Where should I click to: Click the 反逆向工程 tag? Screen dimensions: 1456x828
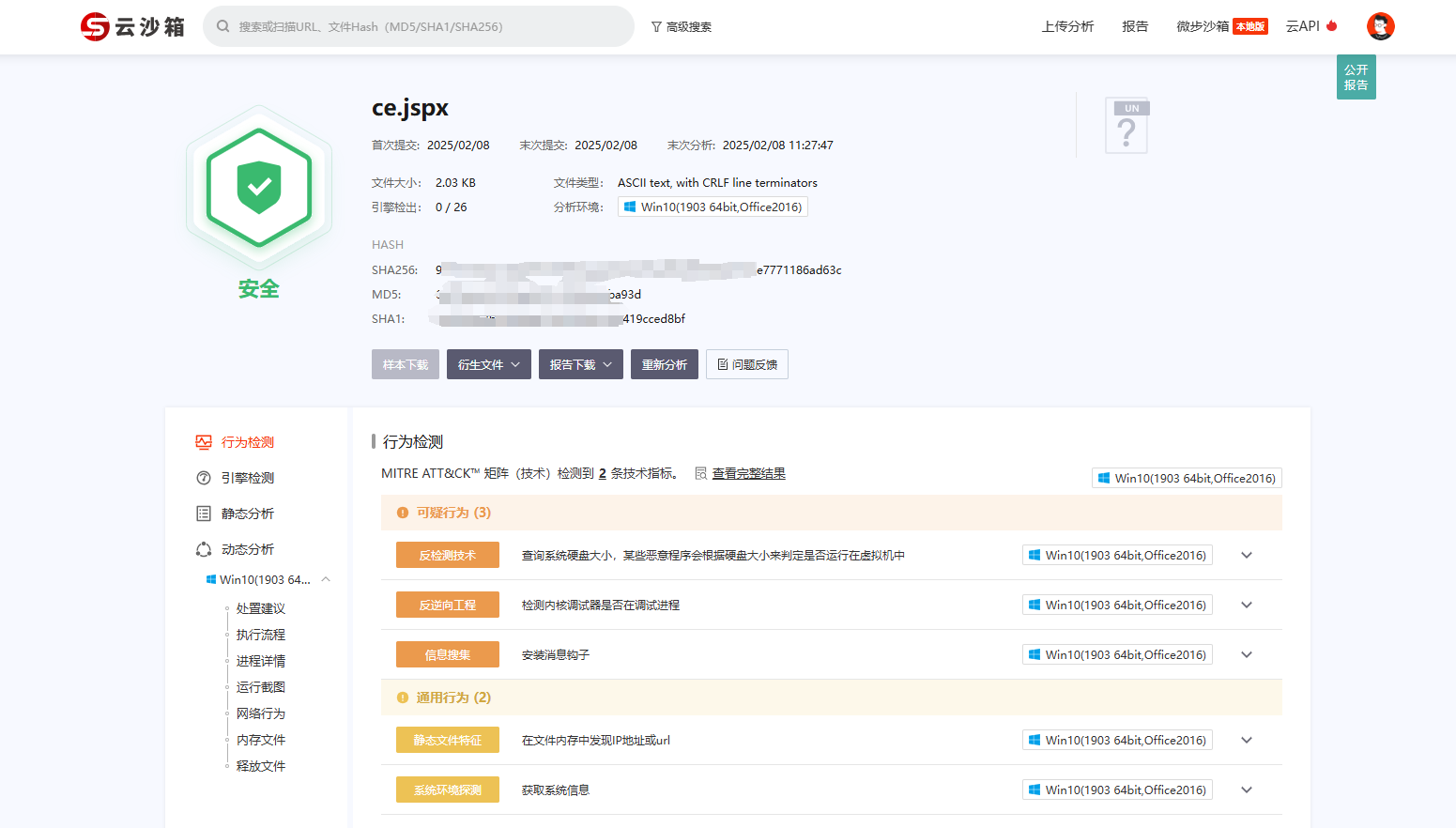pos(448,605)
